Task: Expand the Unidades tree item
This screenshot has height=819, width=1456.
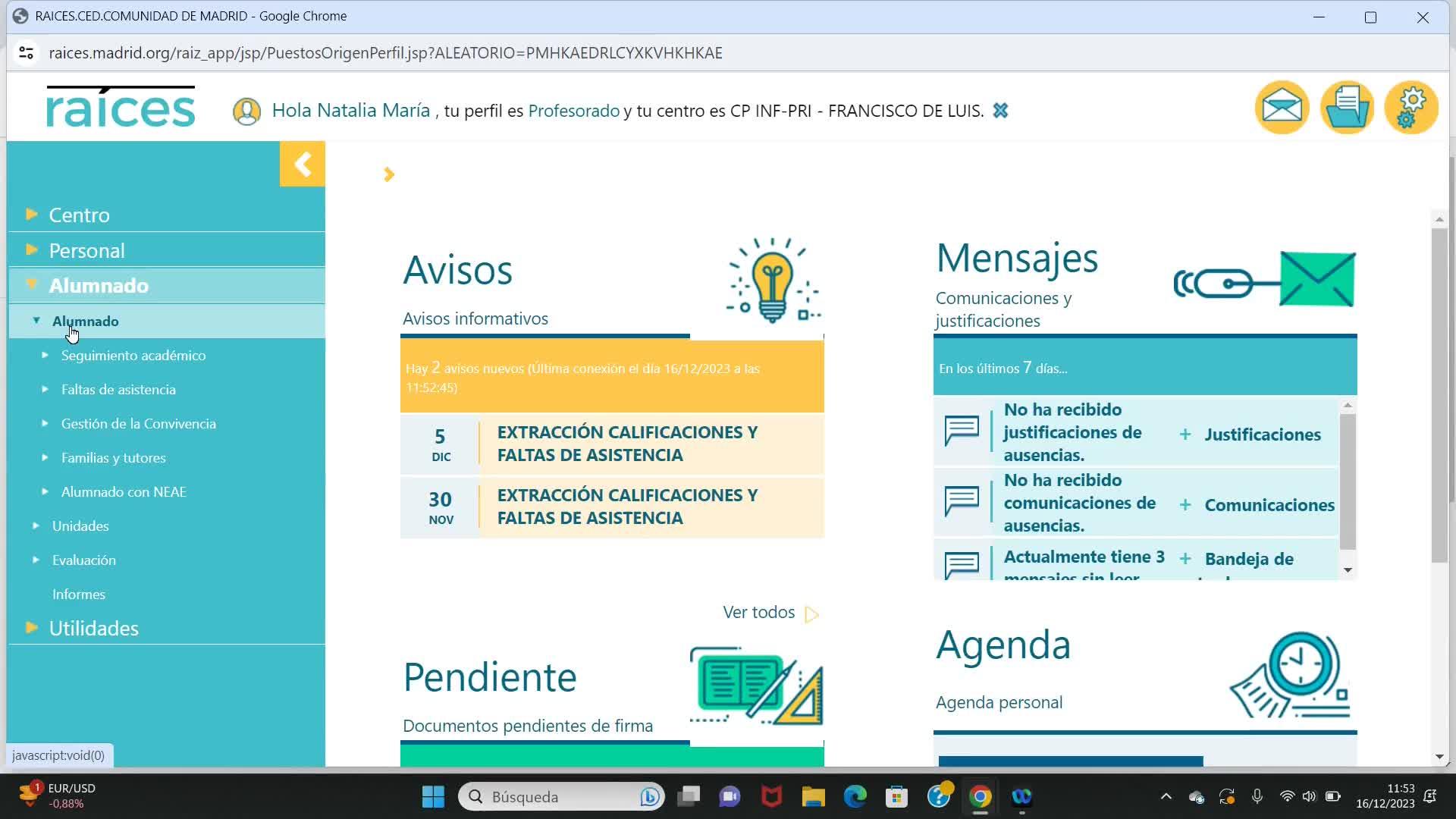Action: pos(80,526)
